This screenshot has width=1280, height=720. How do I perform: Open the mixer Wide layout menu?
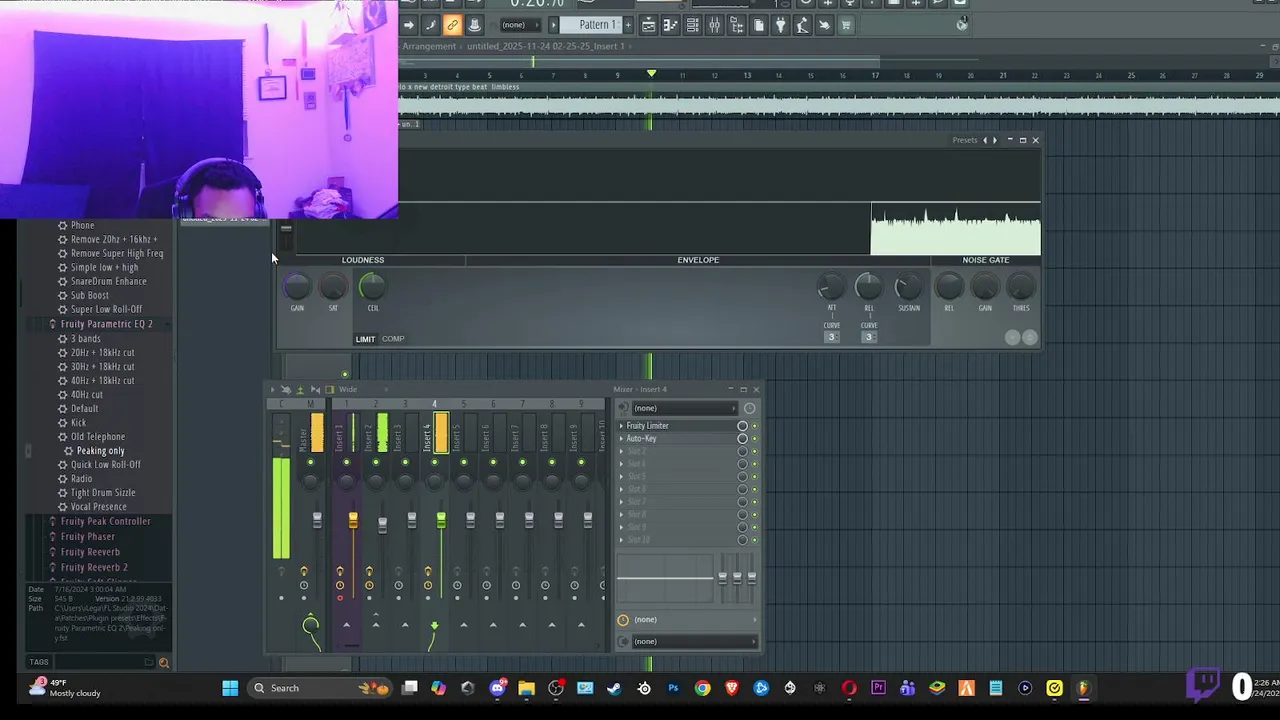click(x=348, y=389)
